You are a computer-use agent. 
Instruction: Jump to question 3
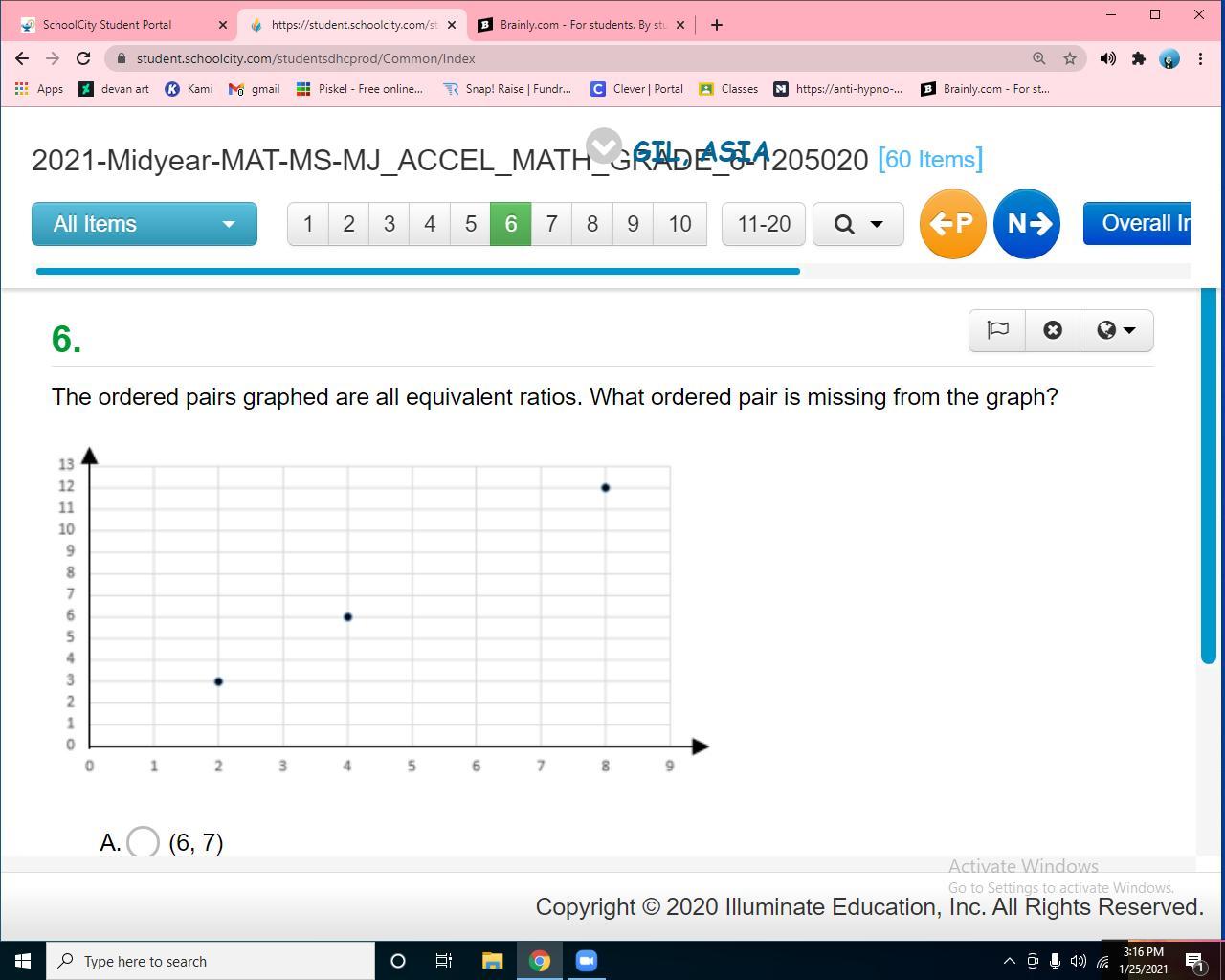[389, 224]
